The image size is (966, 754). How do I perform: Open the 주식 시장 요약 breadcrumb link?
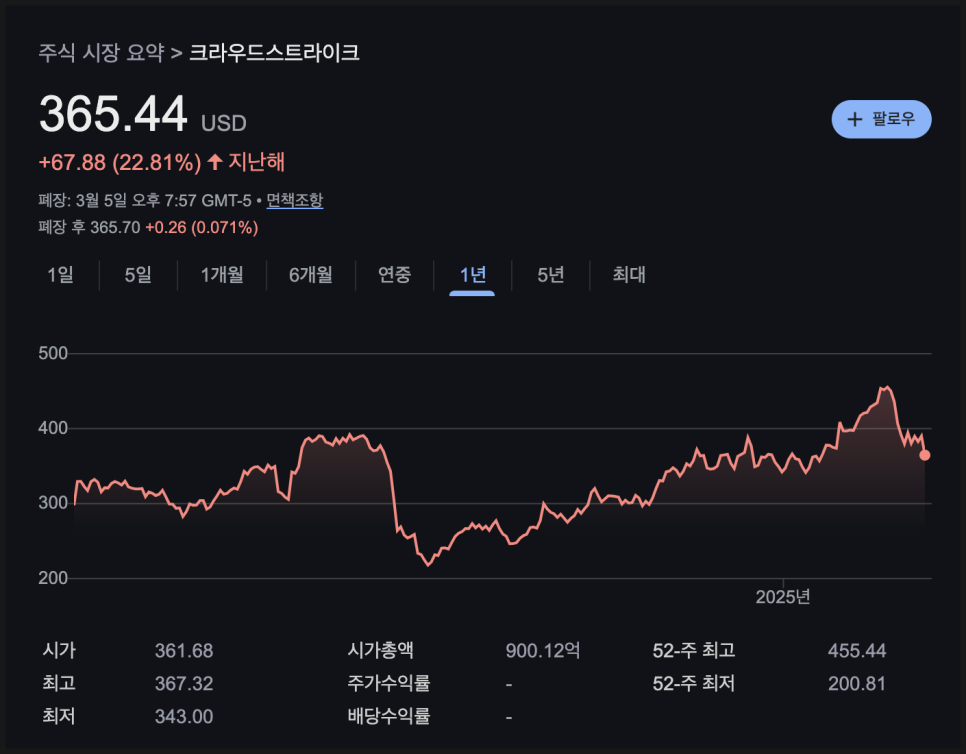102,52
